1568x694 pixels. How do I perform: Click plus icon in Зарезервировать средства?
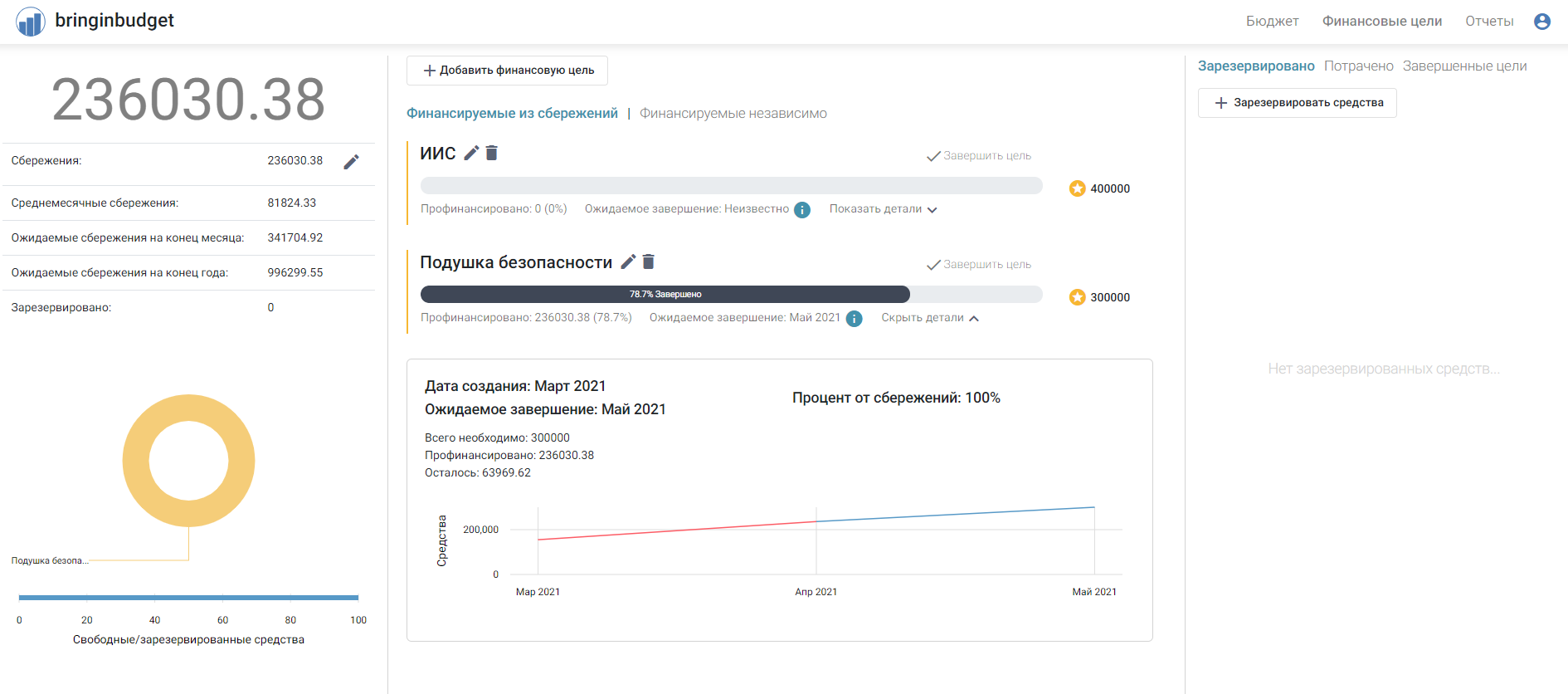1221,103
